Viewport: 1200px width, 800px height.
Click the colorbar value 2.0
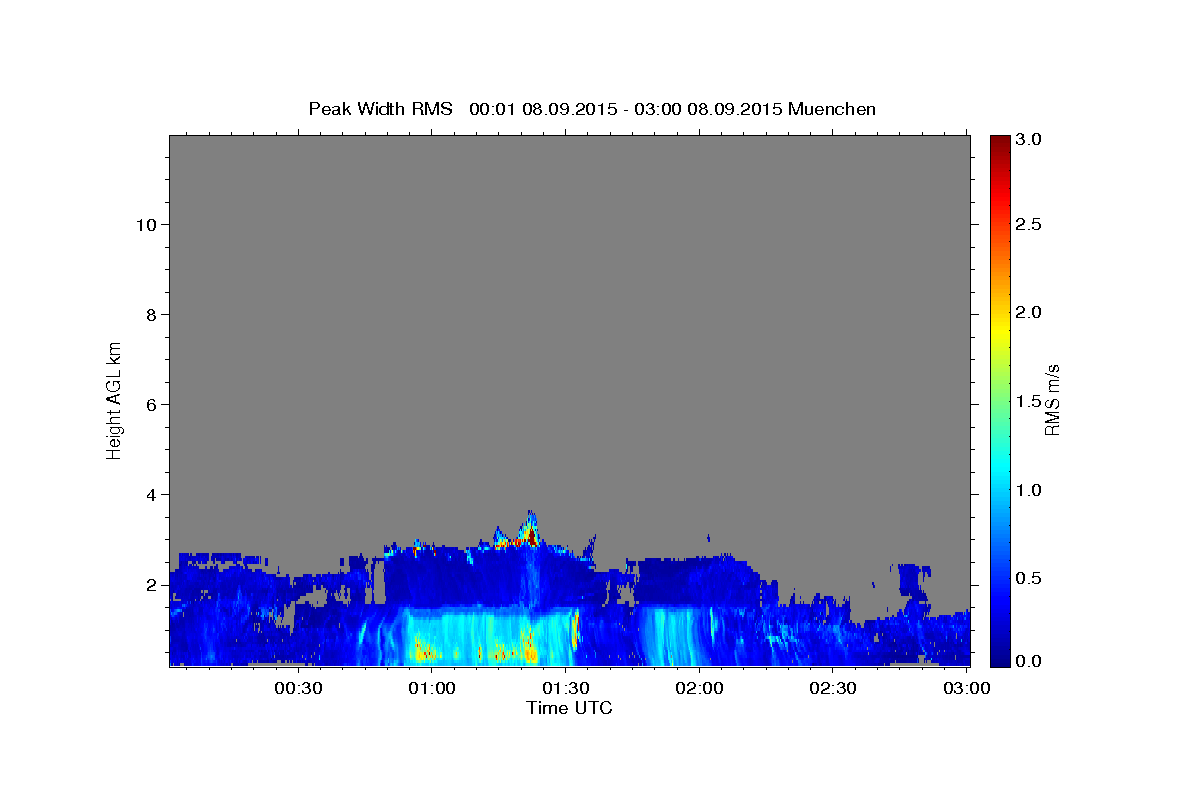pyautogui.click(x=1028, y=313)
